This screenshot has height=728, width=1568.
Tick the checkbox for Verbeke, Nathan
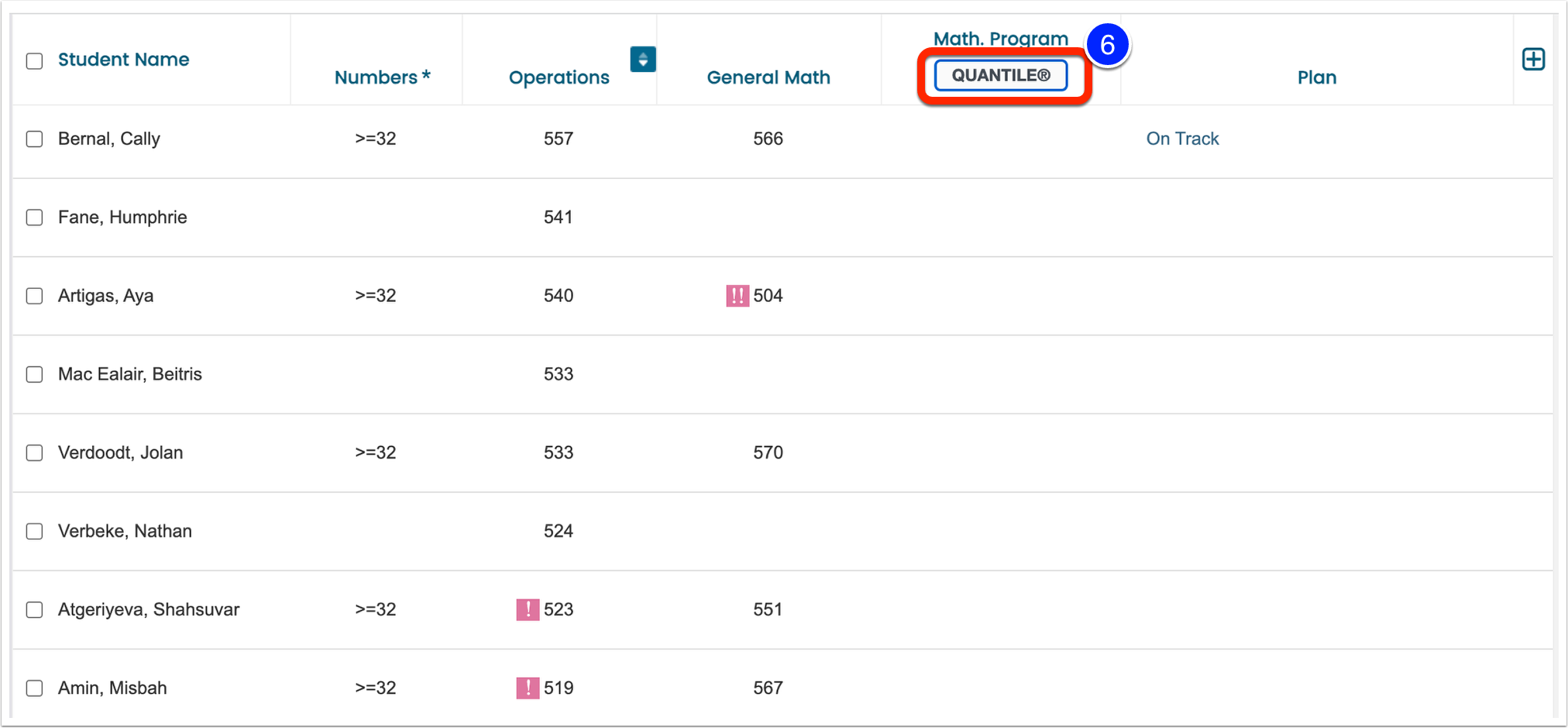coord(34,531)
